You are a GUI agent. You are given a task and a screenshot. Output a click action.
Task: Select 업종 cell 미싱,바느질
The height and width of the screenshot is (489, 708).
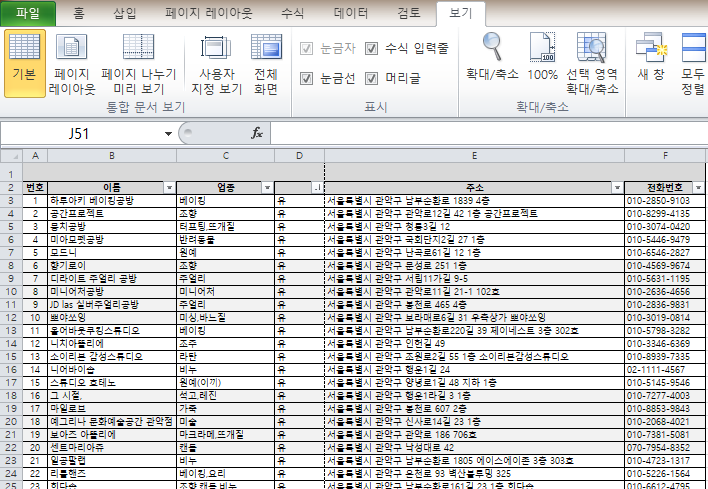coord(225,318)
